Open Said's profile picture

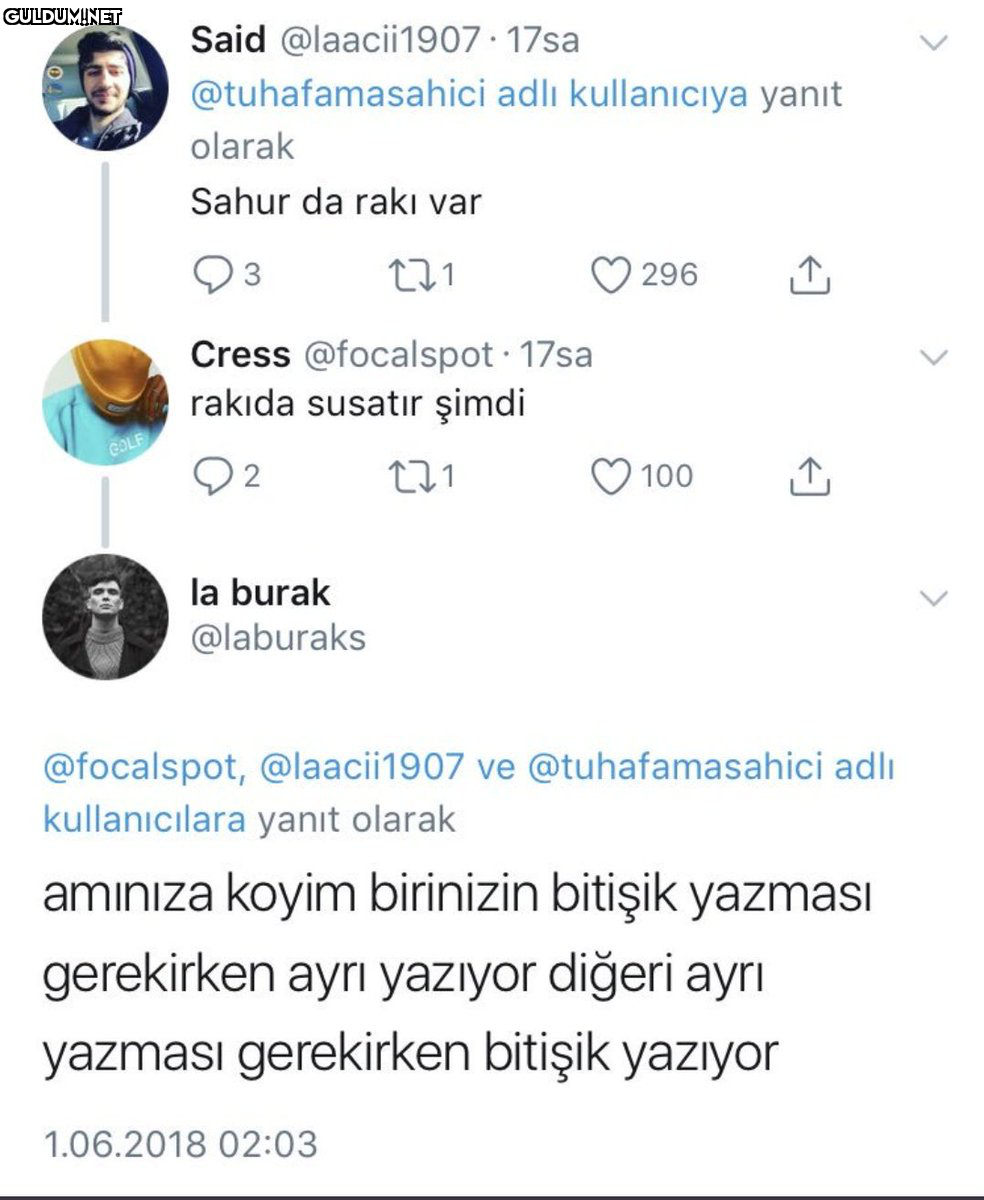[105, 88]
